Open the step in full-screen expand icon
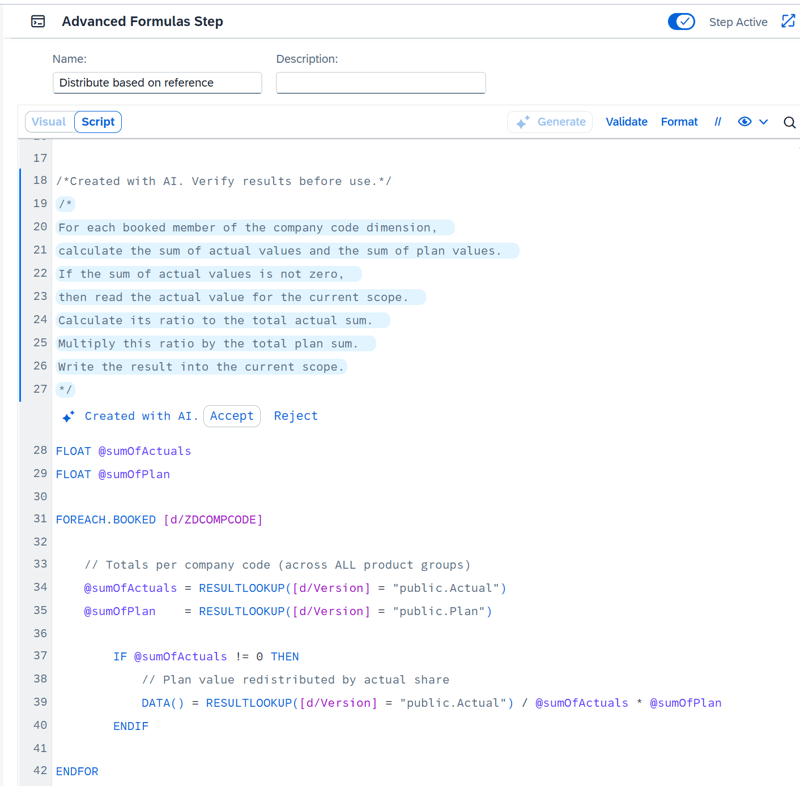The height and width of the screenshot is (786, 800). click(x=788, y=21)
